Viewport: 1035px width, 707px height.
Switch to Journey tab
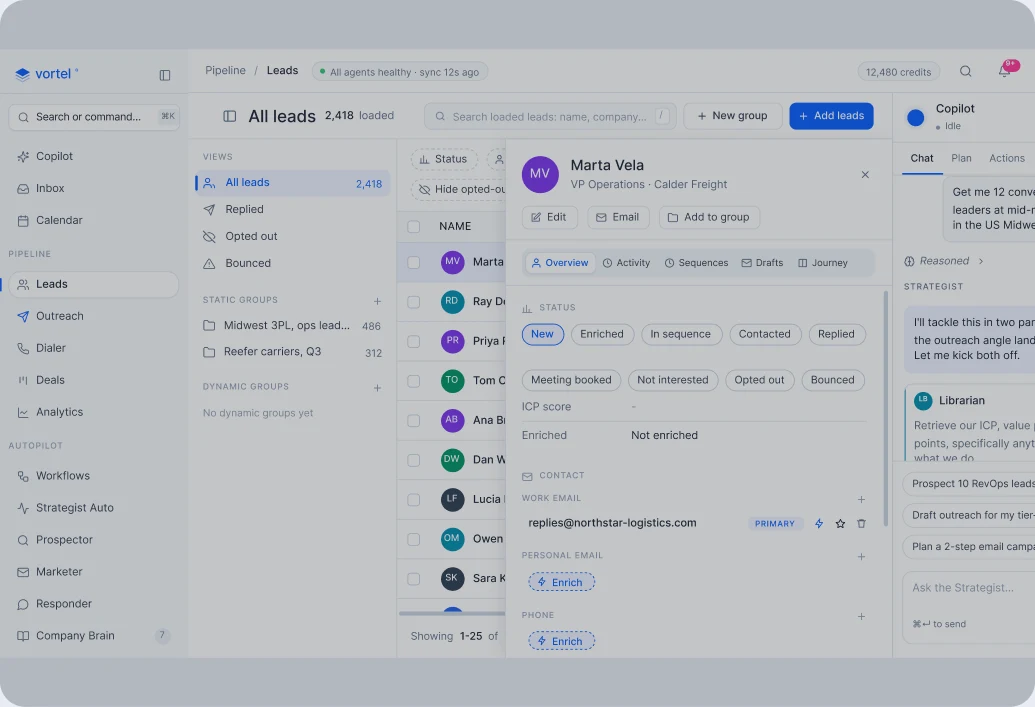click(822, 263)
